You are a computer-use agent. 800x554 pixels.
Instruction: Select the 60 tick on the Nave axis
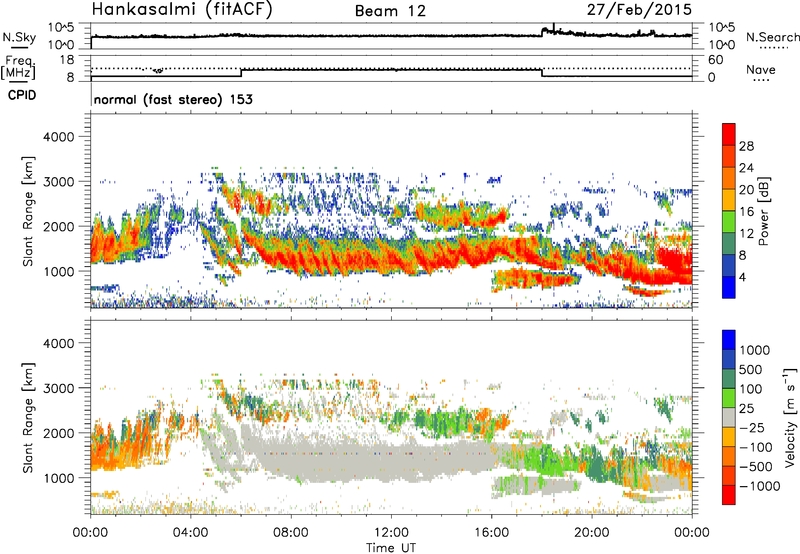coord(715,60)
